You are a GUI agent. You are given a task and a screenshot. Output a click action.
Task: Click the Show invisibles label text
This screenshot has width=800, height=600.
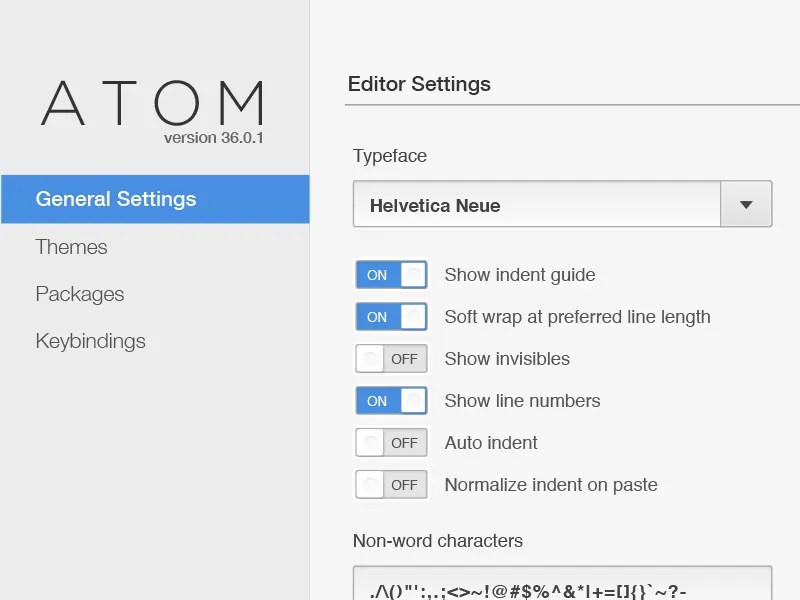click(x=507, y=359)
